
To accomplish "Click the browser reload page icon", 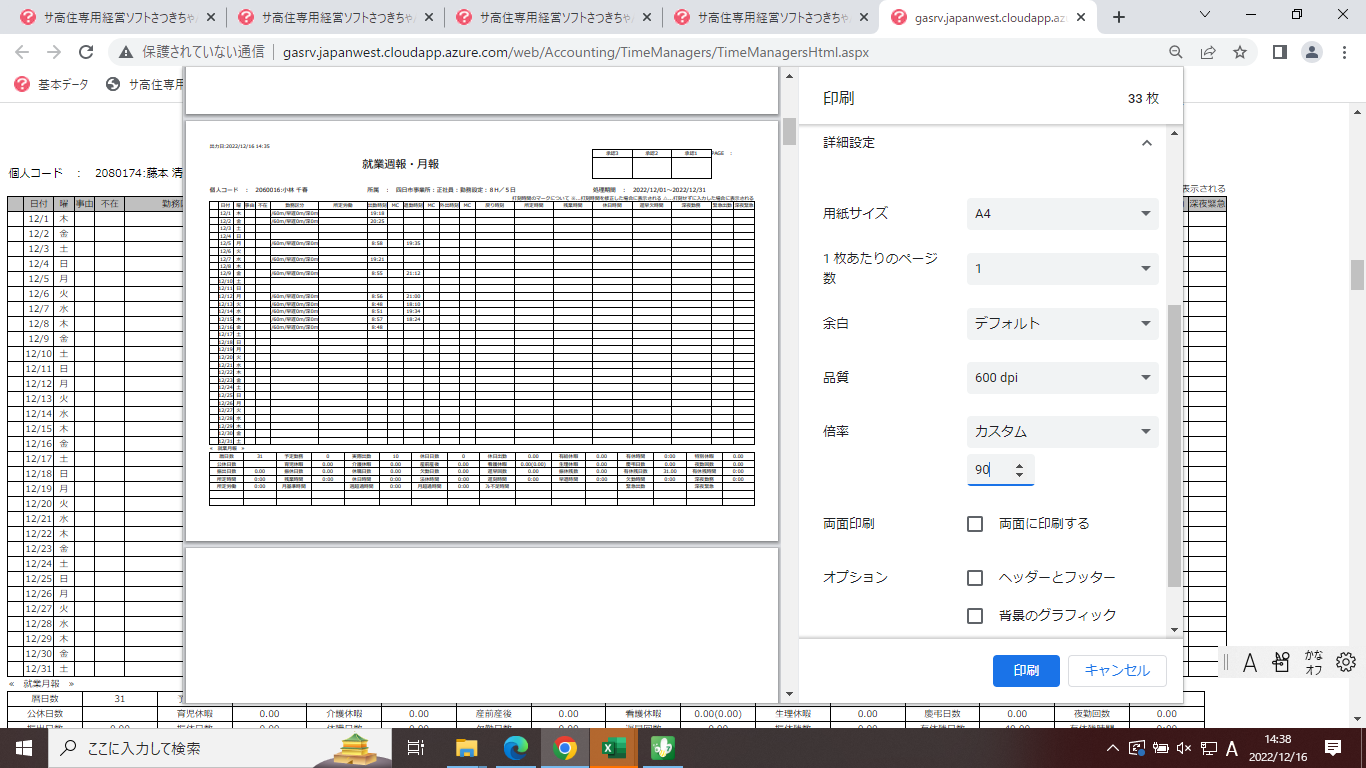I will 86,52.
